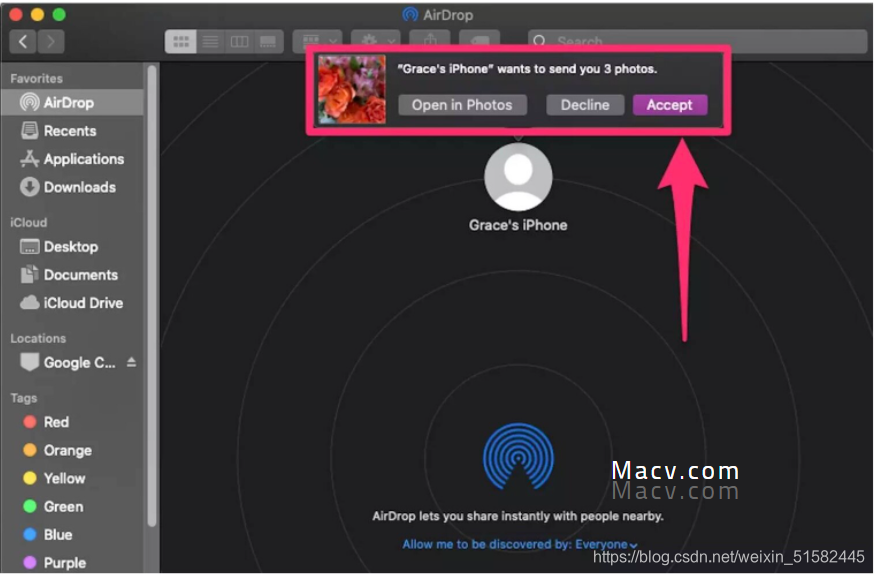Eject the Google C... volume
875x576 pixels.
point(131,362)
